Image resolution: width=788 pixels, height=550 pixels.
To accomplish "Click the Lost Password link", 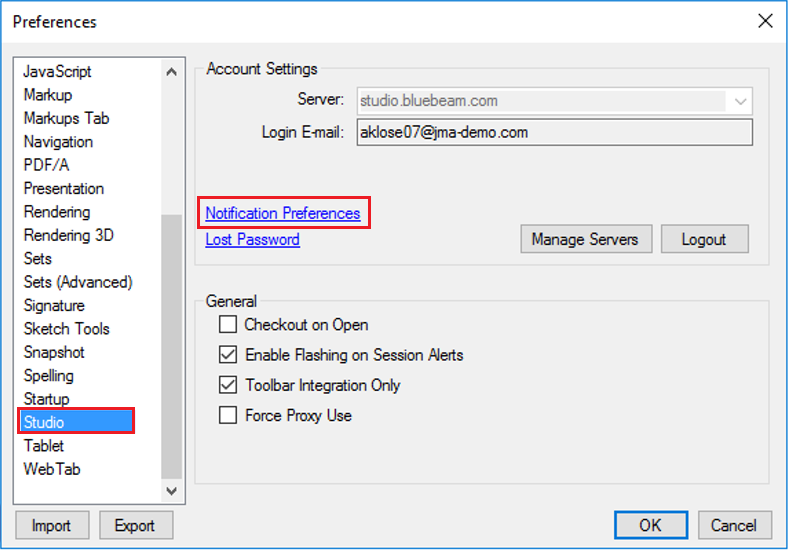I will point(252,239).
